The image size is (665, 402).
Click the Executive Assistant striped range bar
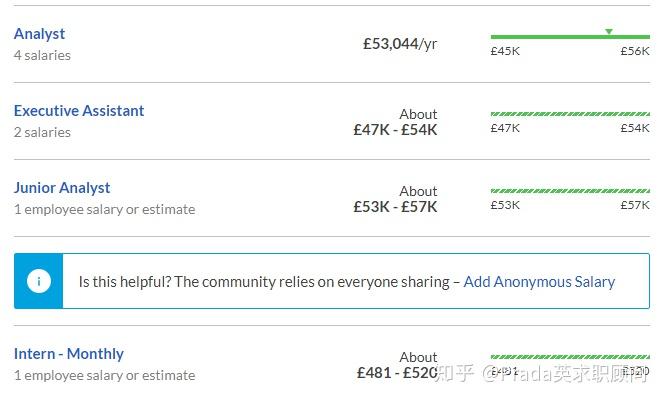(x=570, y=114)
